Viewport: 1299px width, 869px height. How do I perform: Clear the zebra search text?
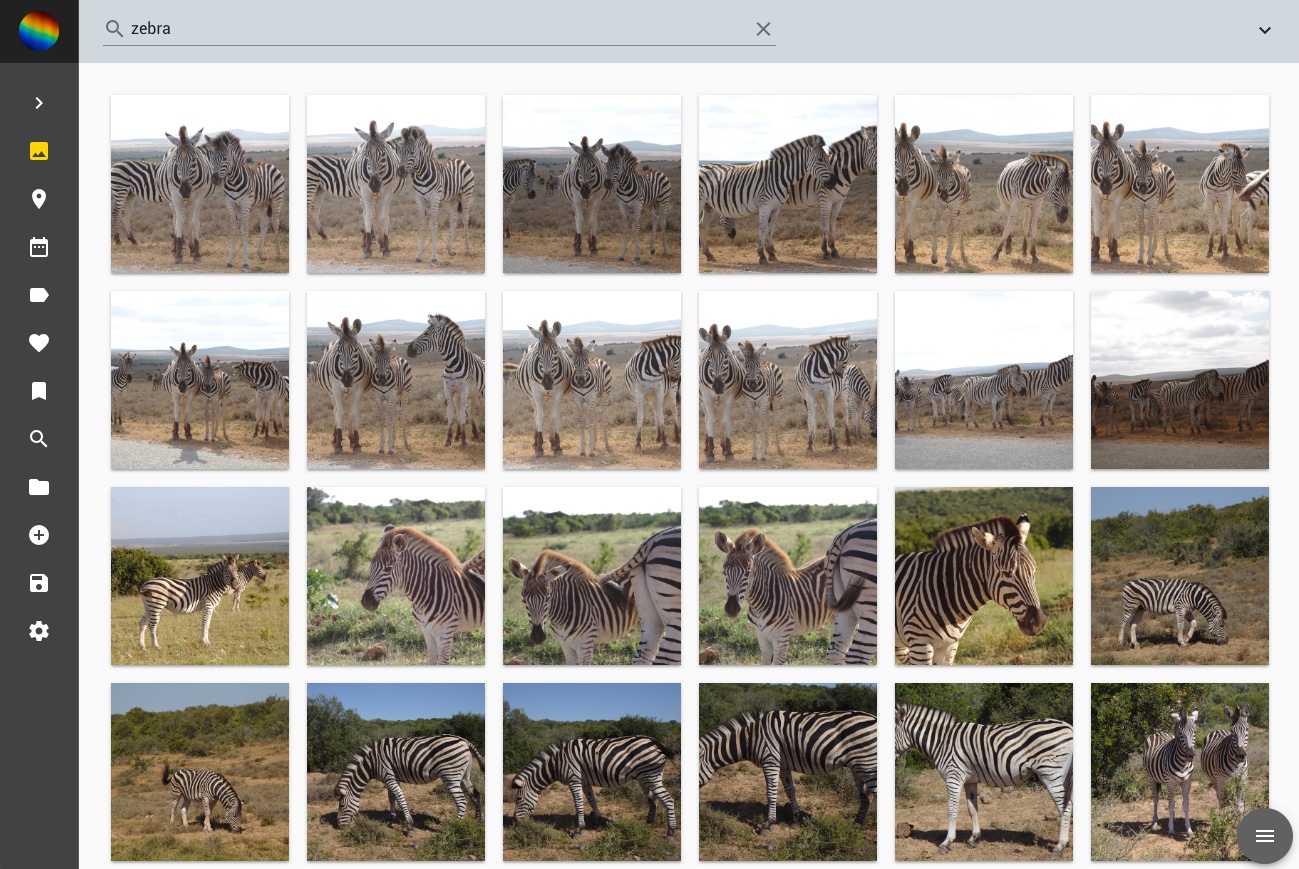click(763, 29)
